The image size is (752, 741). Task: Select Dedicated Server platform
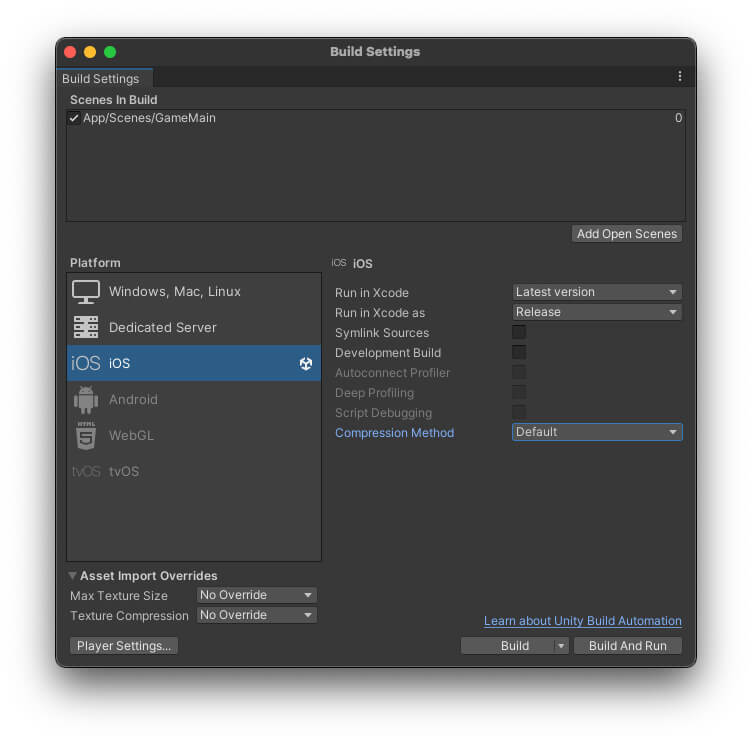coord(194,328)
